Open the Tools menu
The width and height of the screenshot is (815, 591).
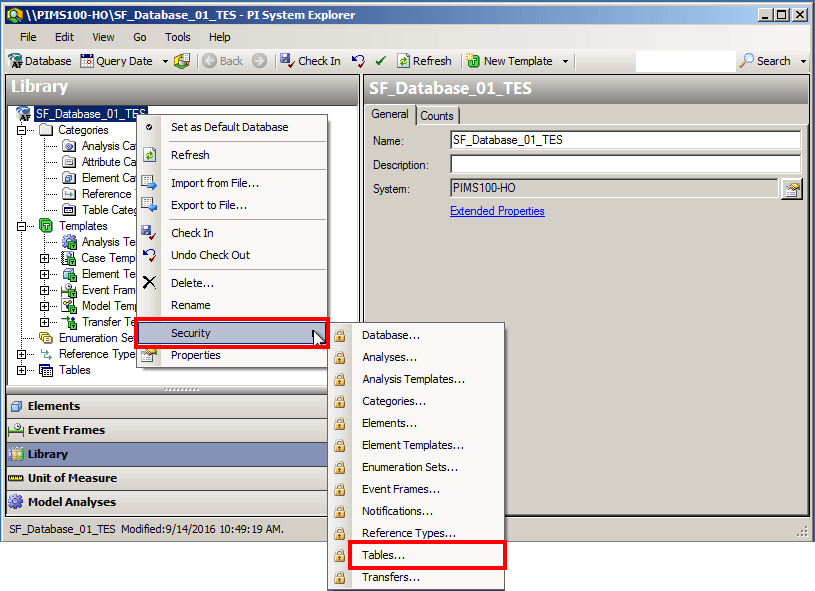pos(177,37)
